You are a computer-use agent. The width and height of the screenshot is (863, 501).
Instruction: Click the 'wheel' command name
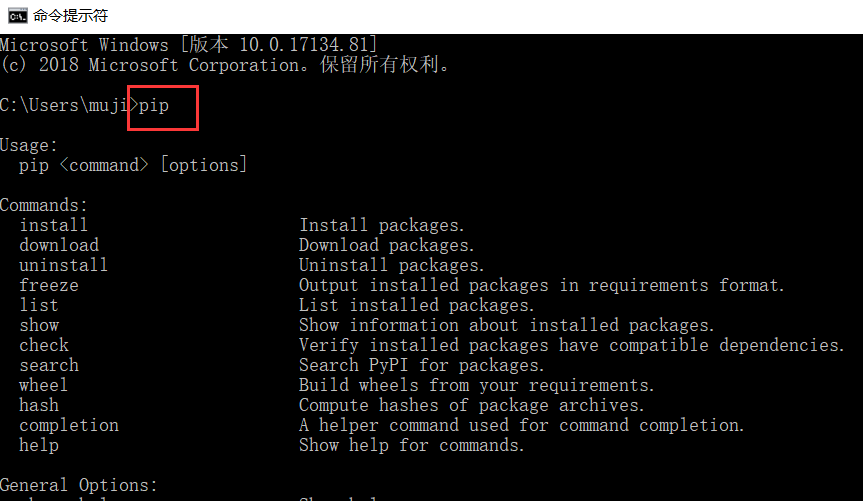point(43,385)
